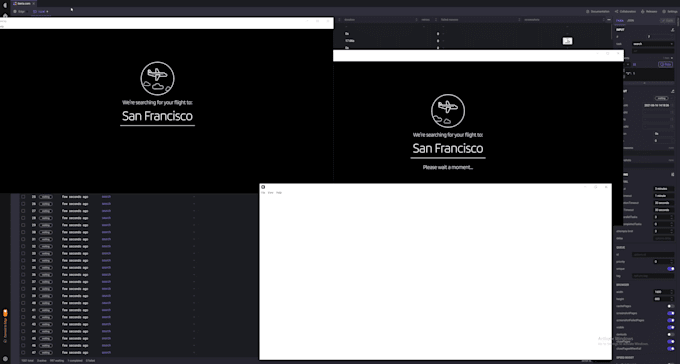Select checkbox for row 30

[x=23, y=232]
